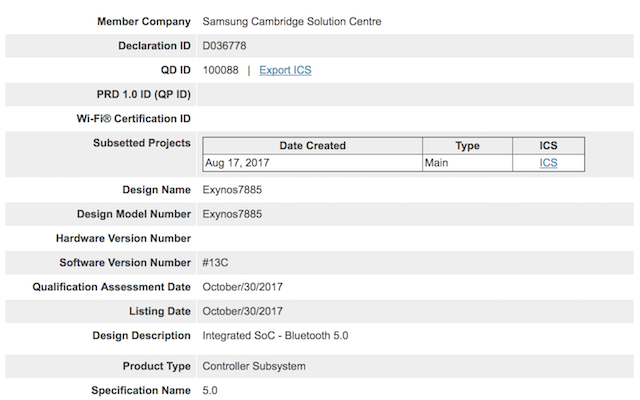Click 'Samsung Cambridge Solution Centre' value
640x400 pixels.
[292, 22]
